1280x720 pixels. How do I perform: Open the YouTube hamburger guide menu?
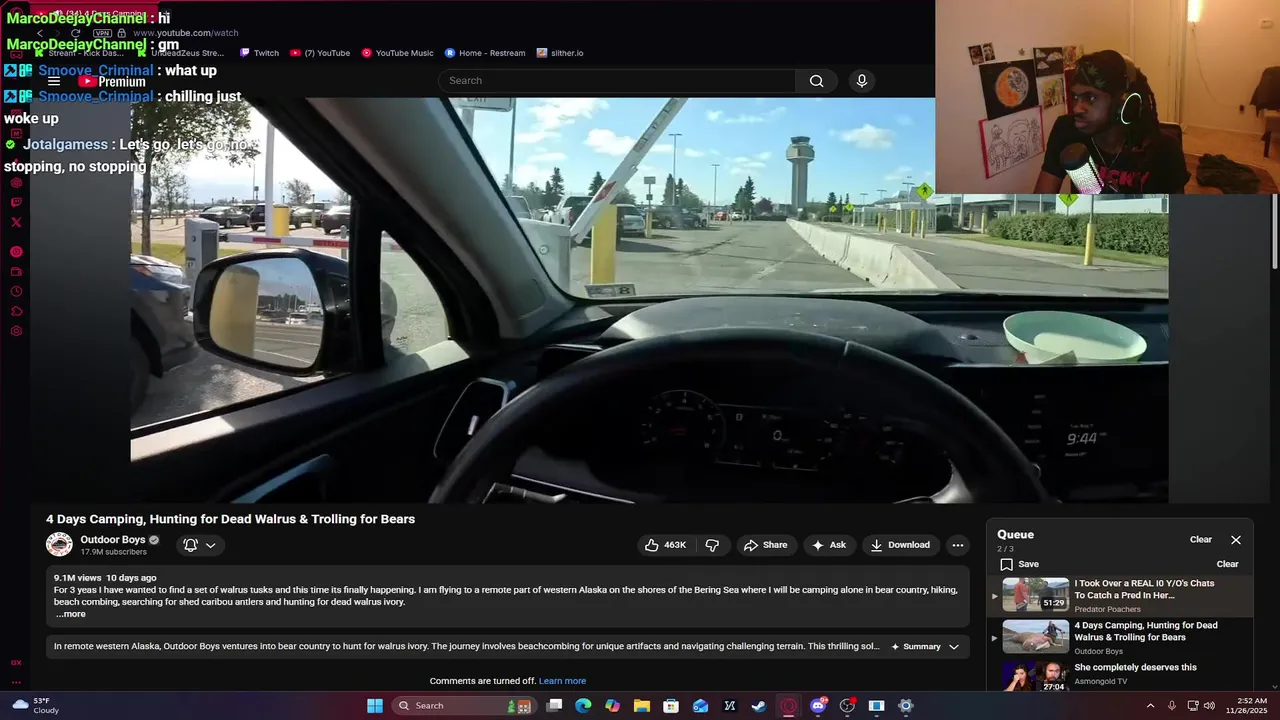click(x=54, y=81)
